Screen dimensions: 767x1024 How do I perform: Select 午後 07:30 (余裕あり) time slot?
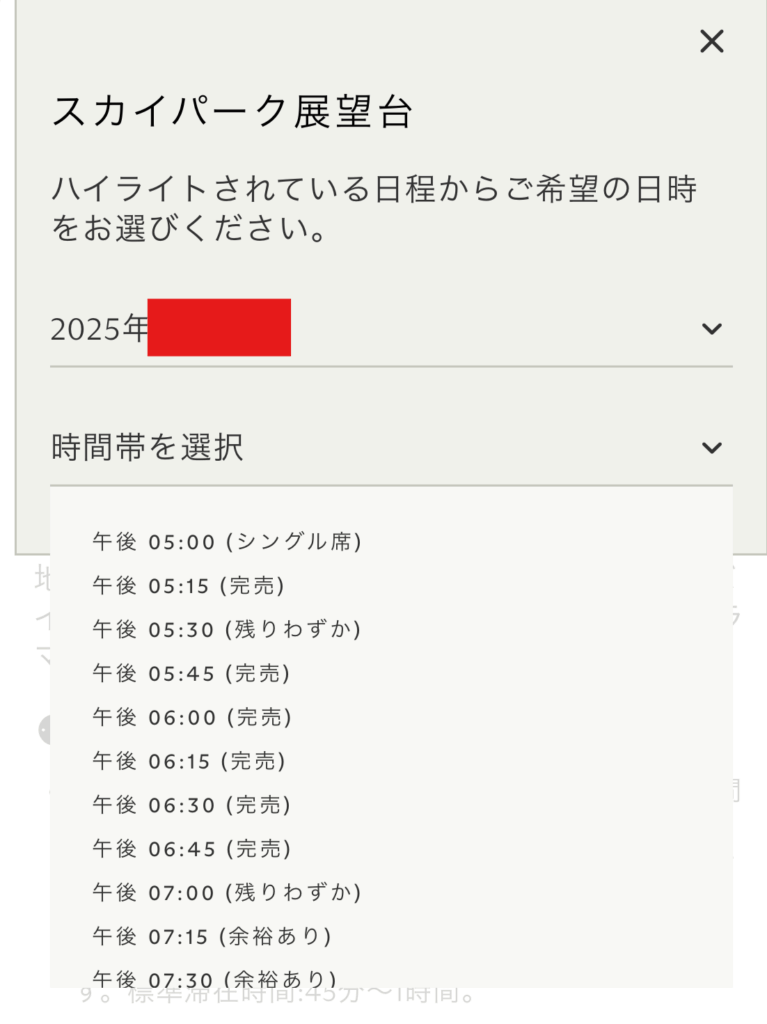tap(214, 979)
